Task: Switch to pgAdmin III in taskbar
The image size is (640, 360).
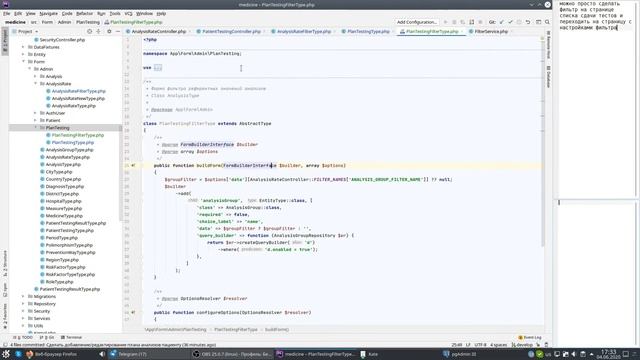Action: point(460,354)
